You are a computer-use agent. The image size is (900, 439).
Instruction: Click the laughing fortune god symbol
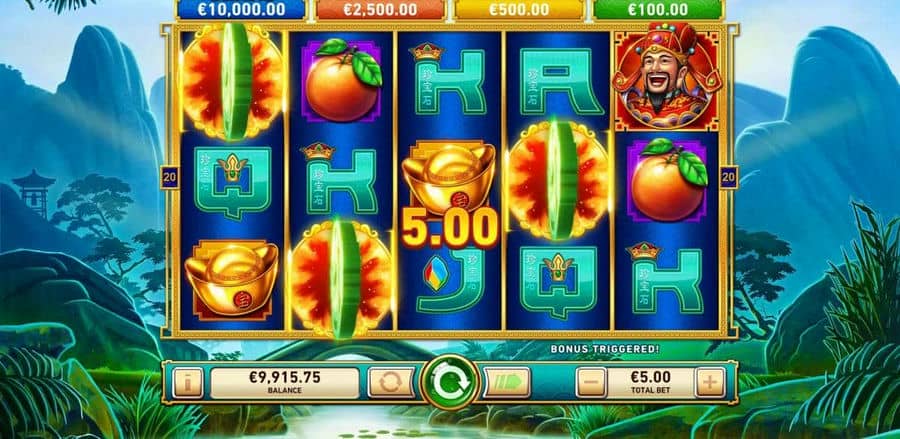point(666,78)
